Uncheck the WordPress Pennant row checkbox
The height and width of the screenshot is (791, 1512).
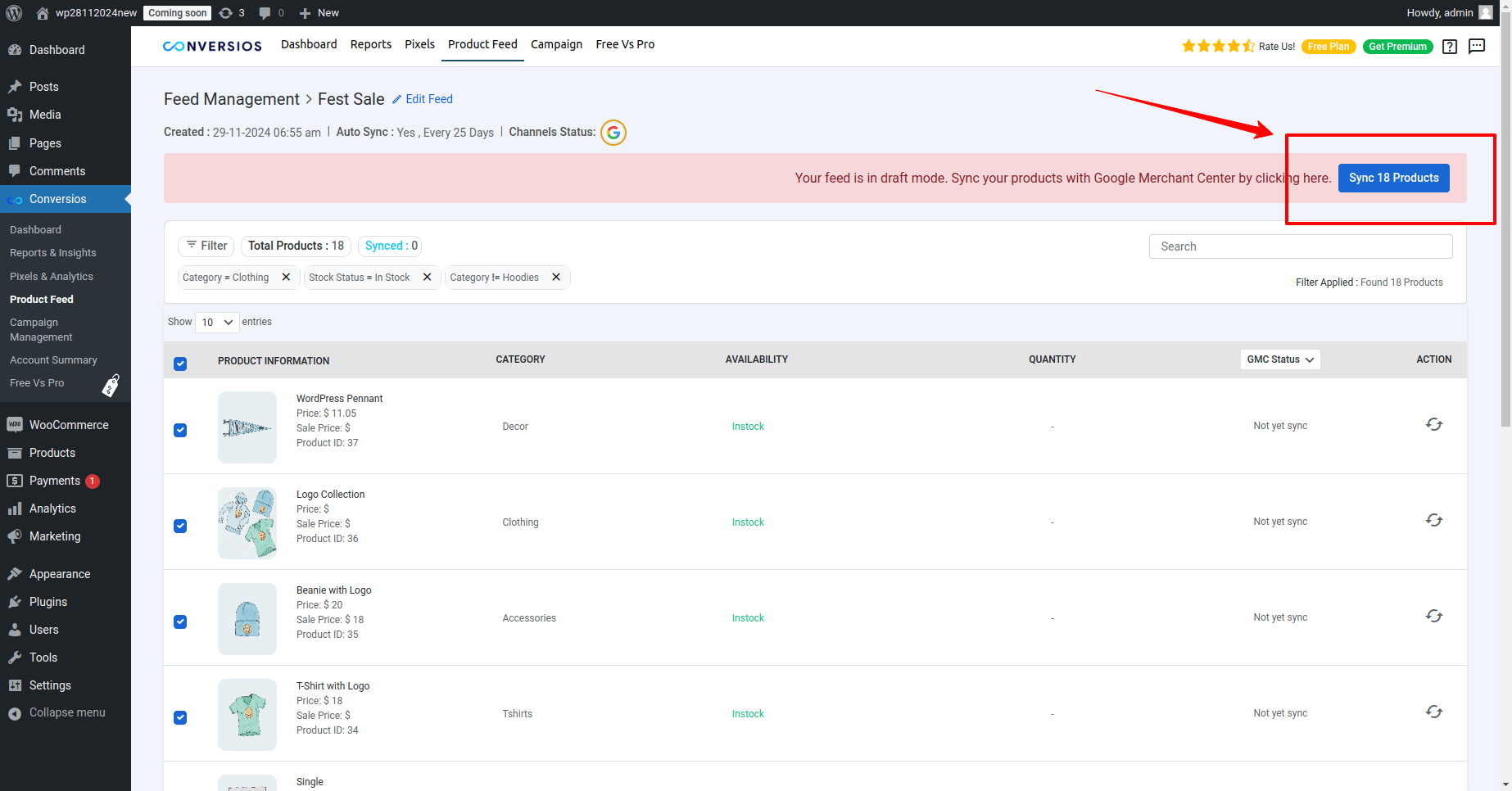[x=180, y=430]
